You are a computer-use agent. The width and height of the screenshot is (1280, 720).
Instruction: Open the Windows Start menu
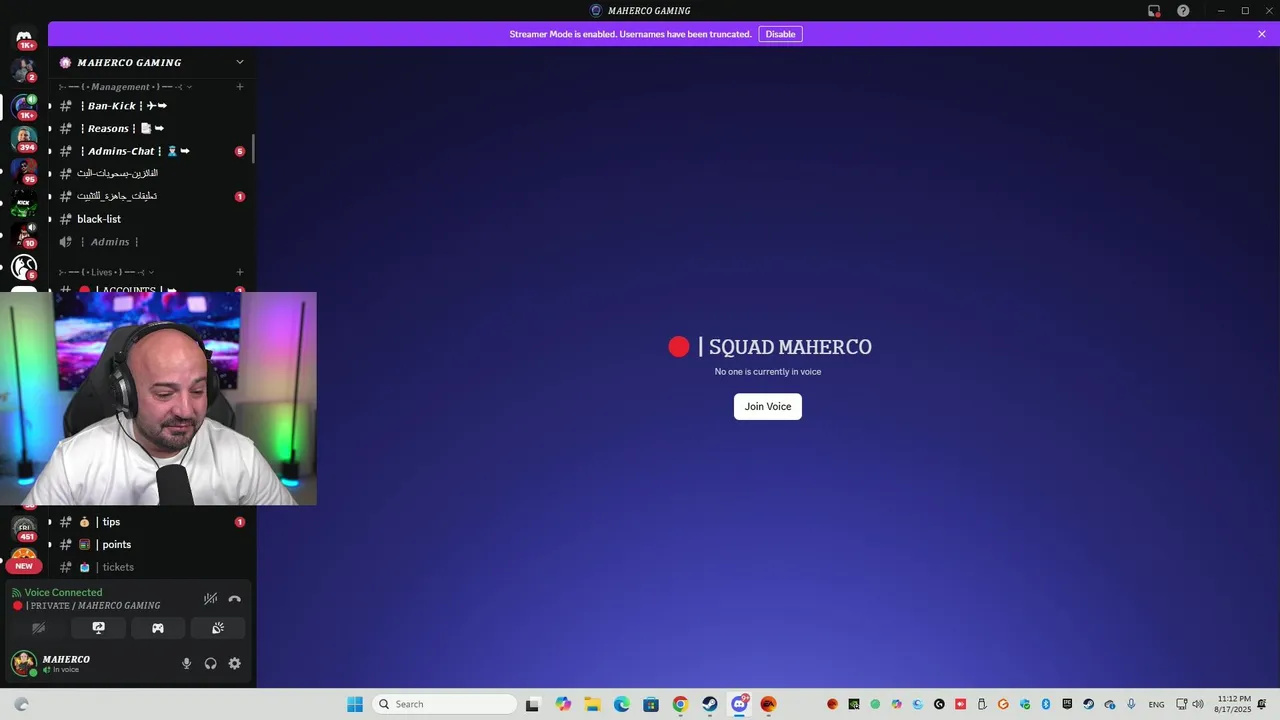[355, 704]
